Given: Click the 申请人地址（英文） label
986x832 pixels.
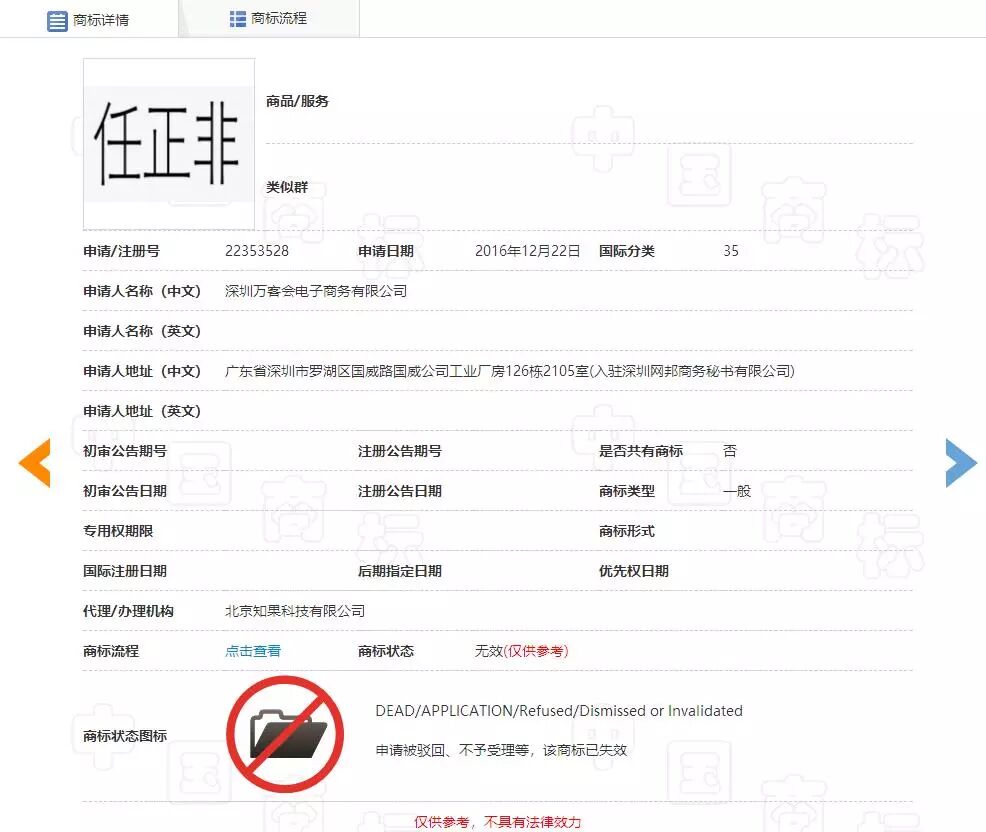Looking at the screenshot, I should tap(142, 411).
